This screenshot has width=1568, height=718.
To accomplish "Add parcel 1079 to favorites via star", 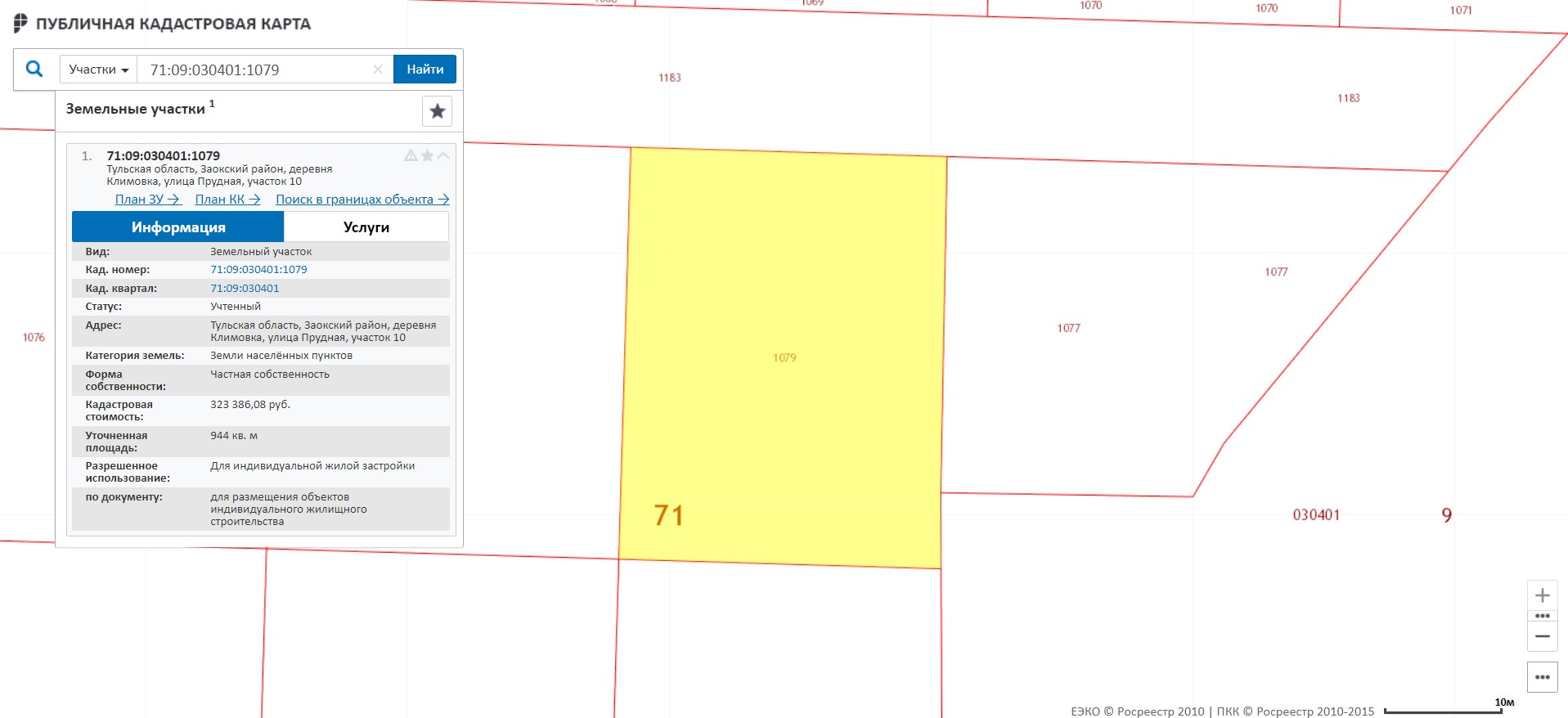I will (427, 155).
